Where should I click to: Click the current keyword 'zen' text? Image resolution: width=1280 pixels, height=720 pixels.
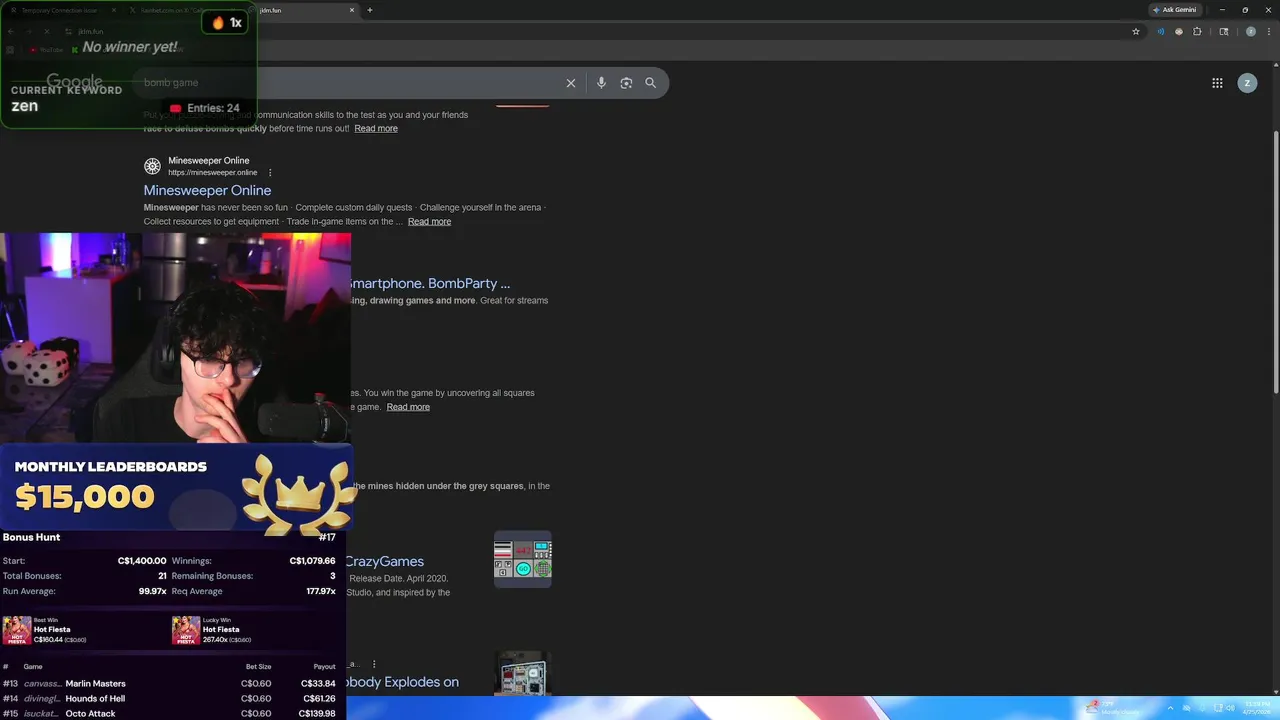click(24, 106)
